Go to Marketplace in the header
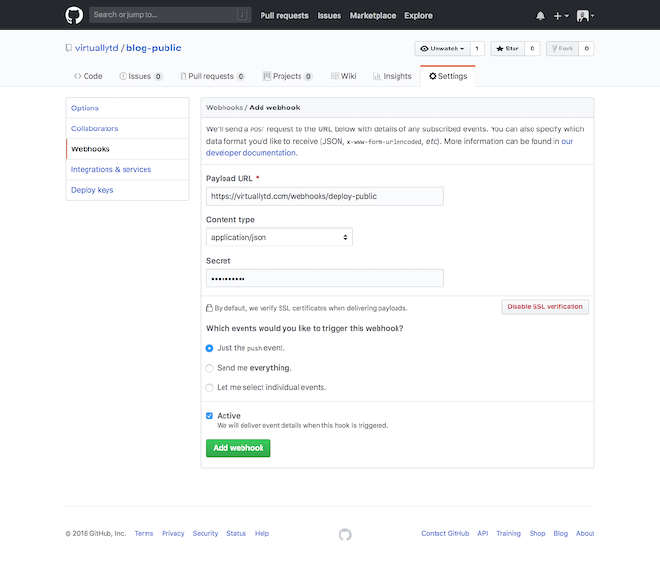This screenshot has height=569, width=660. pyautogui.click(x=373, y=16)
